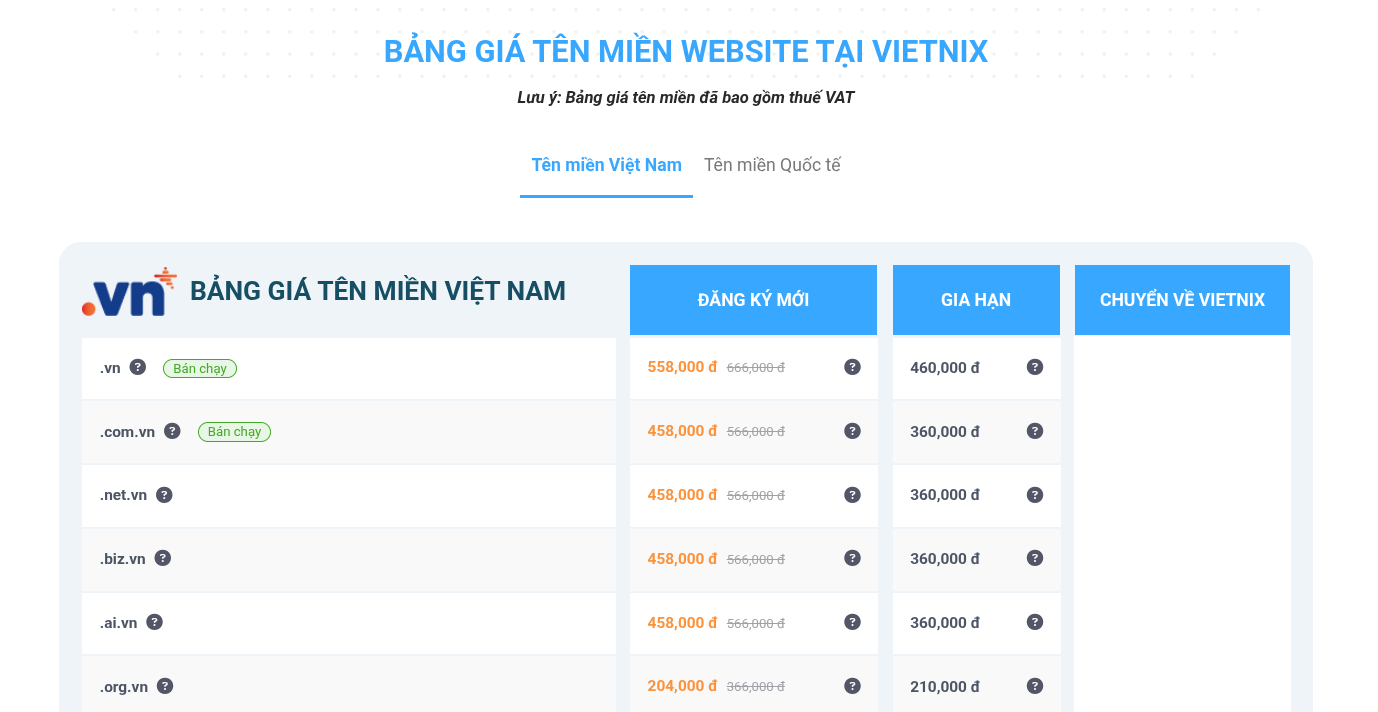Click the crossed-out 366,000 đ price
The height and width of the screenshot is (712, 1378).
(x=755, y=687)
